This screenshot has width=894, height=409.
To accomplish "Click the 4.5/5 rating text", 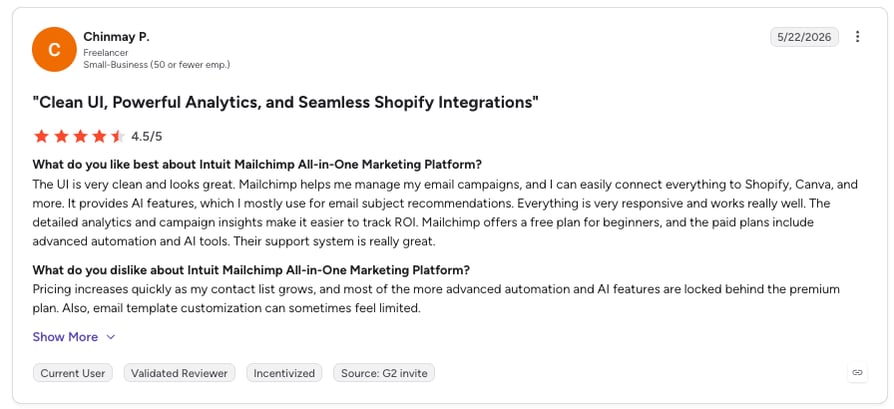I will (147, 136).
